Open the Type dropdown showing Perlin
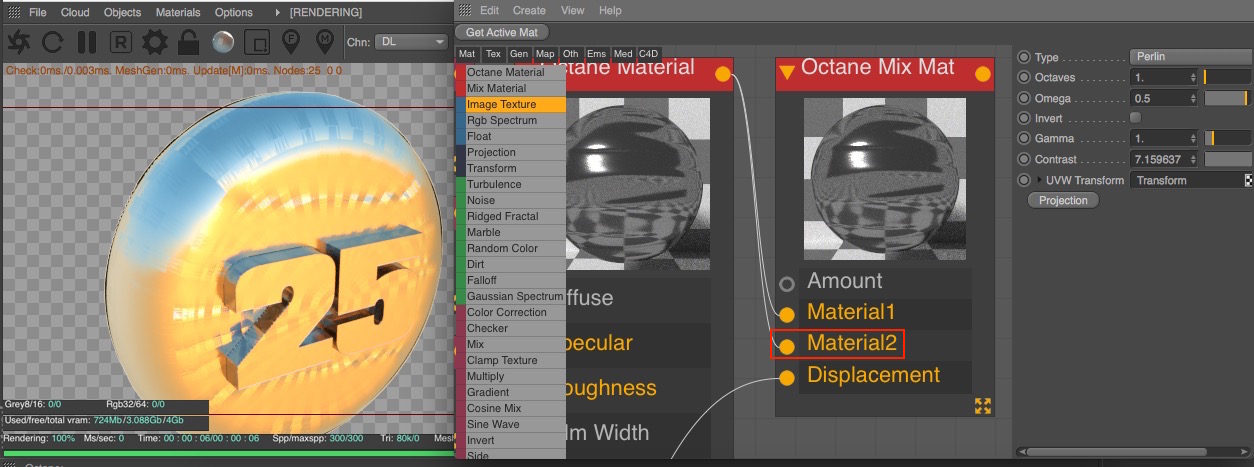Screen dimensions: 1254x467 point(1191,57)
